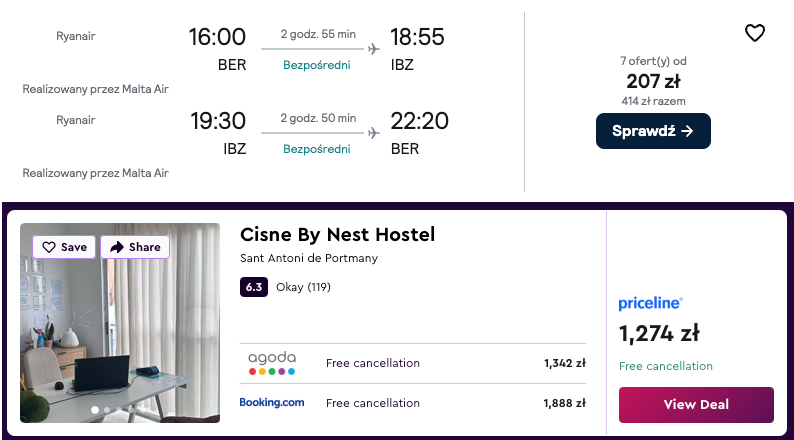Share the hostel listing
This screenshot has height=440, width=794.
[135, 247]
